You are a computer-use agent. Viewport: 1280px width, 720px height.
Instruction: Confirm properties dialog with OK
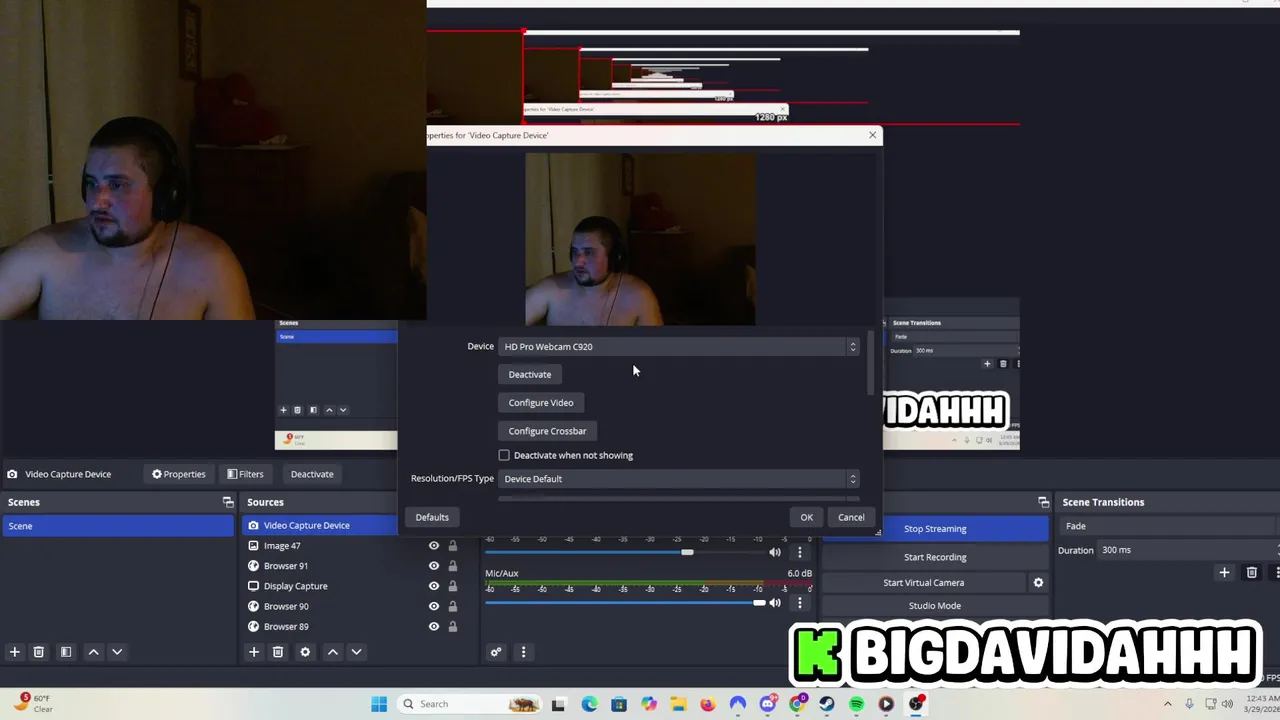807,517
